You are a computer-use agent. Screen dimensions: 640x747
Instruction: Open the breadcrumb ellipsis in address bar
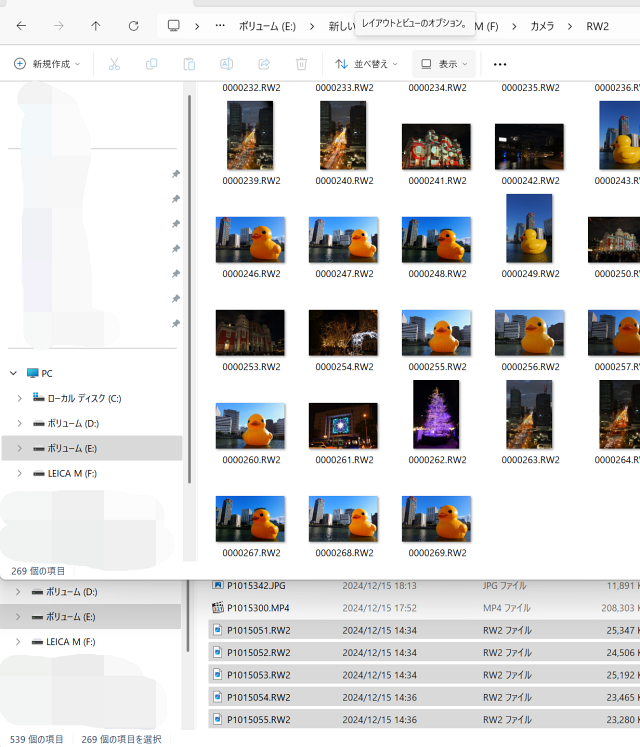coord(220,26)
